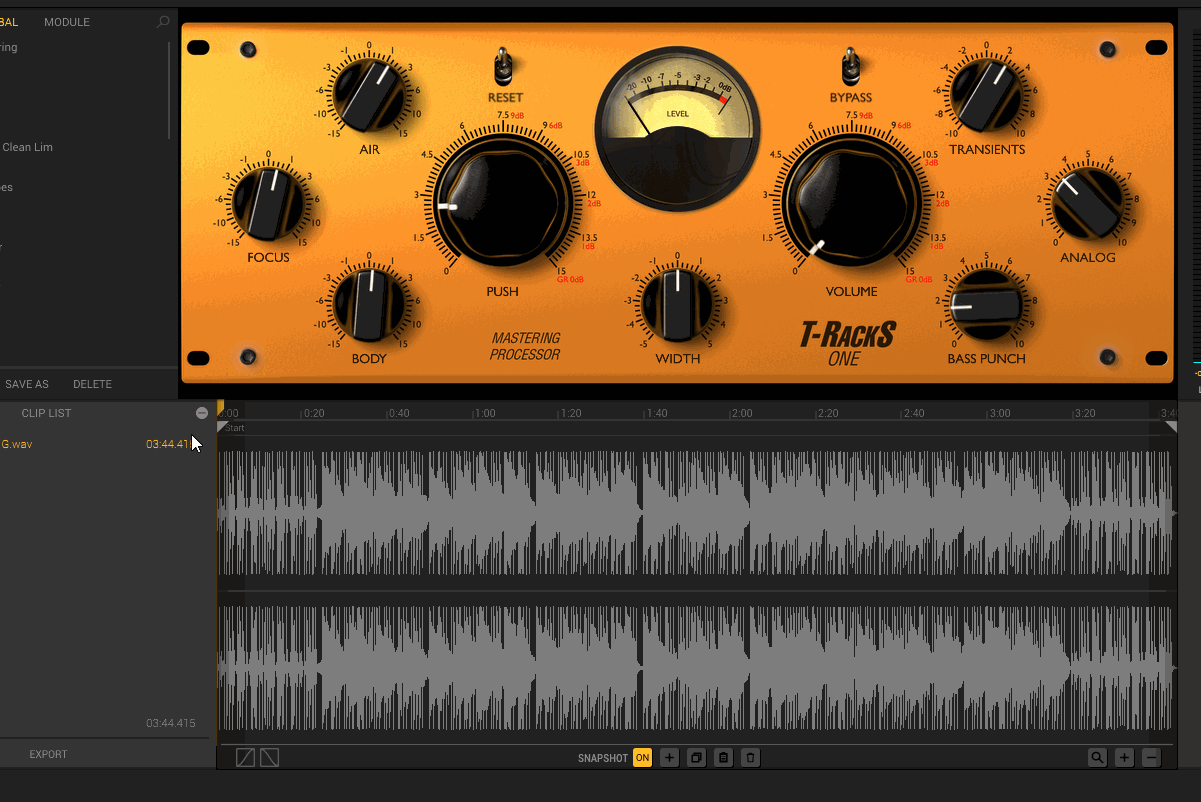Image resolution: width=1201 pixels, height=802 pixels.
Task: Click the LEVEL VU meter
Action: pyautogui.click(x=678, y=128)
